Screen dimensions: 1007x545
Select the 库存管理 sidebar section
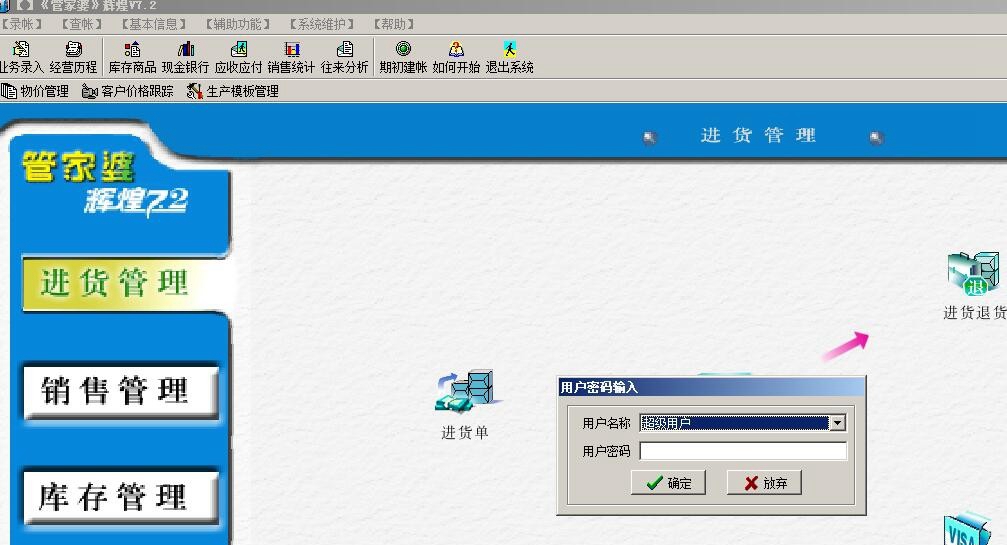pyautogui.click(x=121, y=497)
